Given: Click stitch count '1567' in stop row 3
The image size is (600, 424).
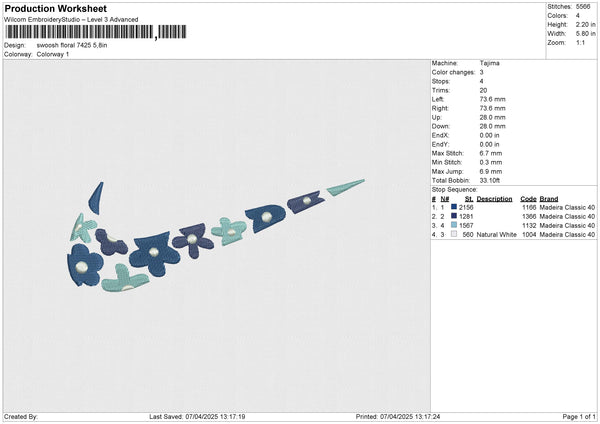Looking at the screenshot, I should [466, 226].
